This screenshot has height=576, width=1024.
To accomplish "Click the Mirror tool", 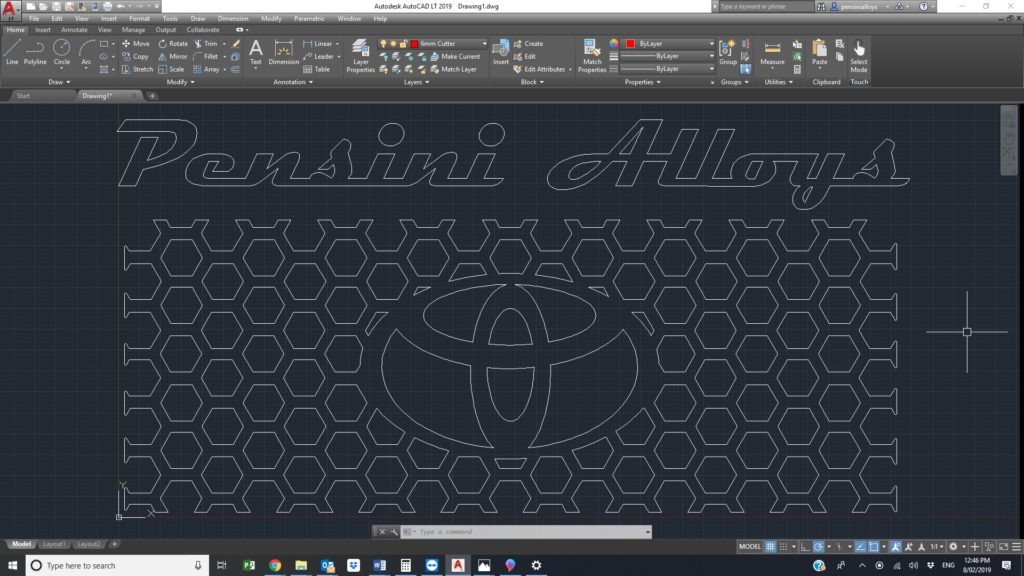I will 173,56.
